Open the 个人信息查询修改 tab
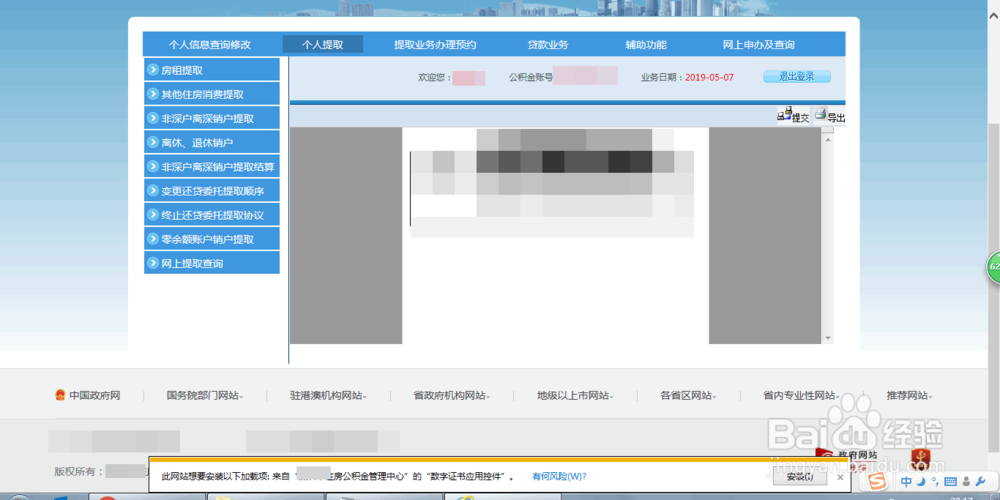 tap(210, 45)
